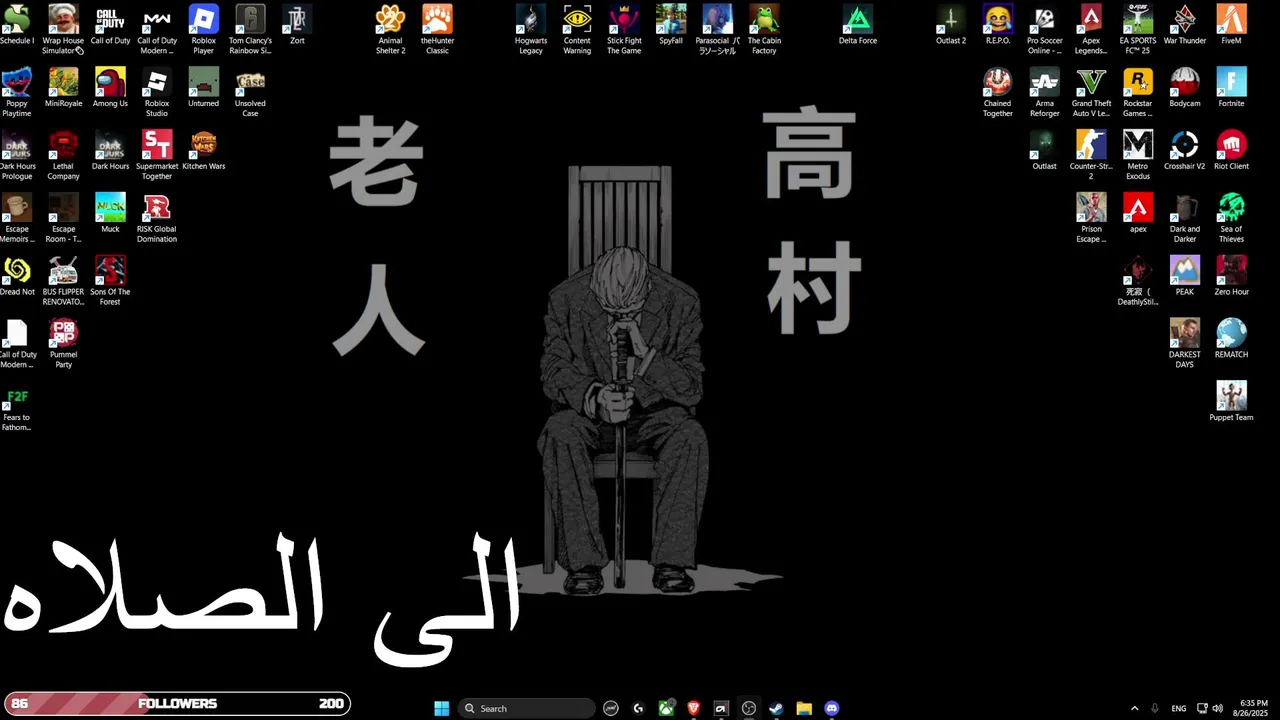Open Sons Of The Forest icon
Screen dimensions: 1280x720
(110, 281)
